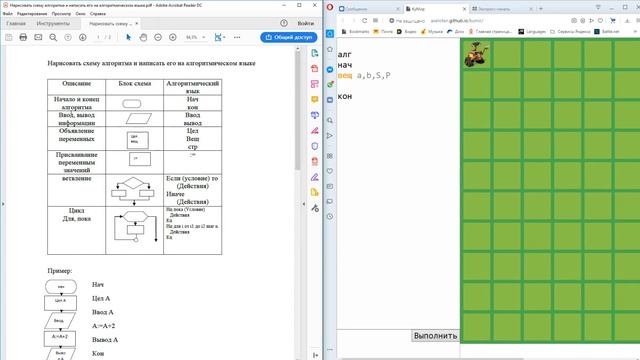Click Edit PDF icon in Acrobat right pane
The image size is (640, 360).
[x=315, y=84]
